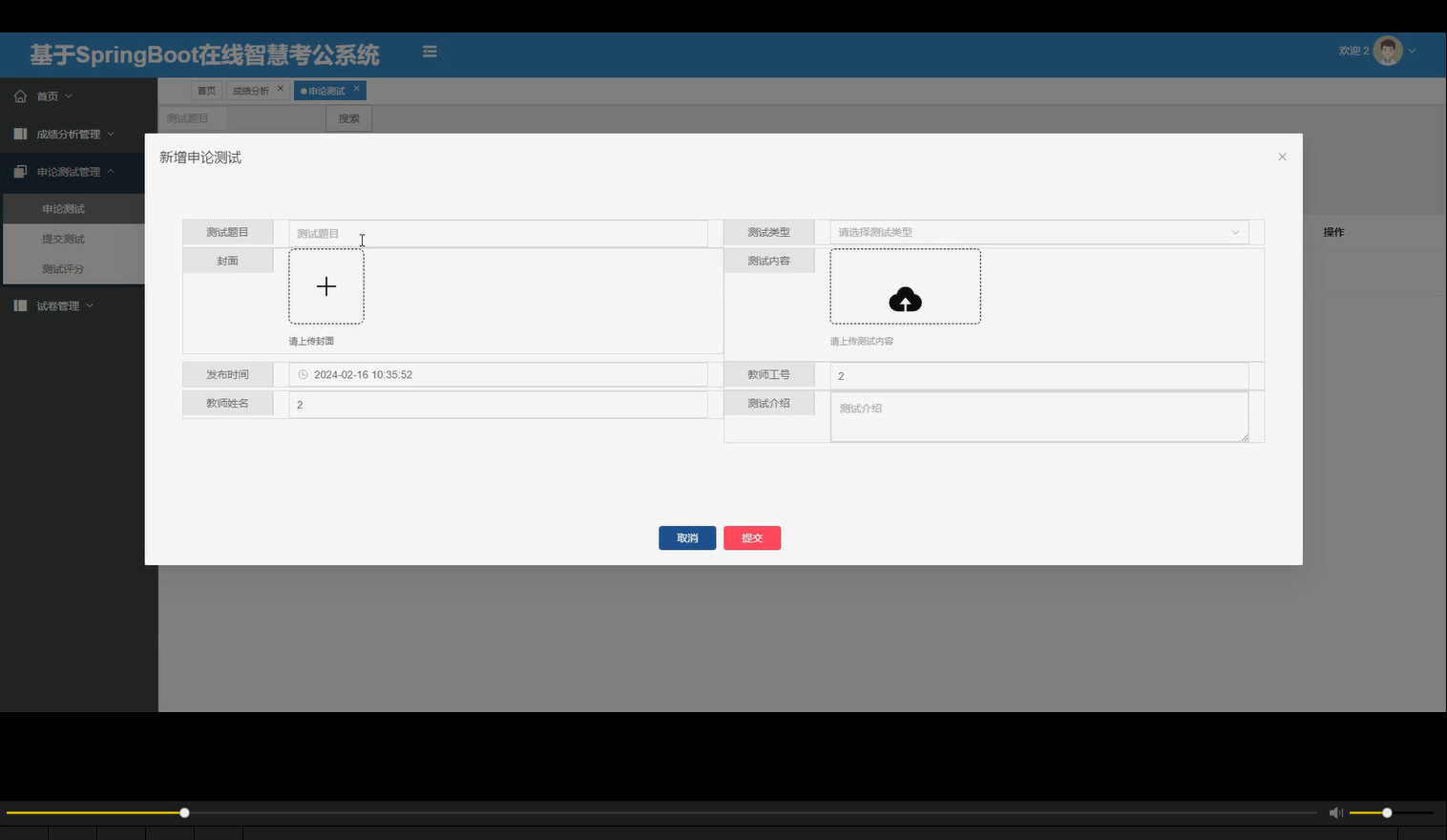Collapse the 申论测试管理 menu section
This screenshot has height=840, width=1447.
pos(111,172)
